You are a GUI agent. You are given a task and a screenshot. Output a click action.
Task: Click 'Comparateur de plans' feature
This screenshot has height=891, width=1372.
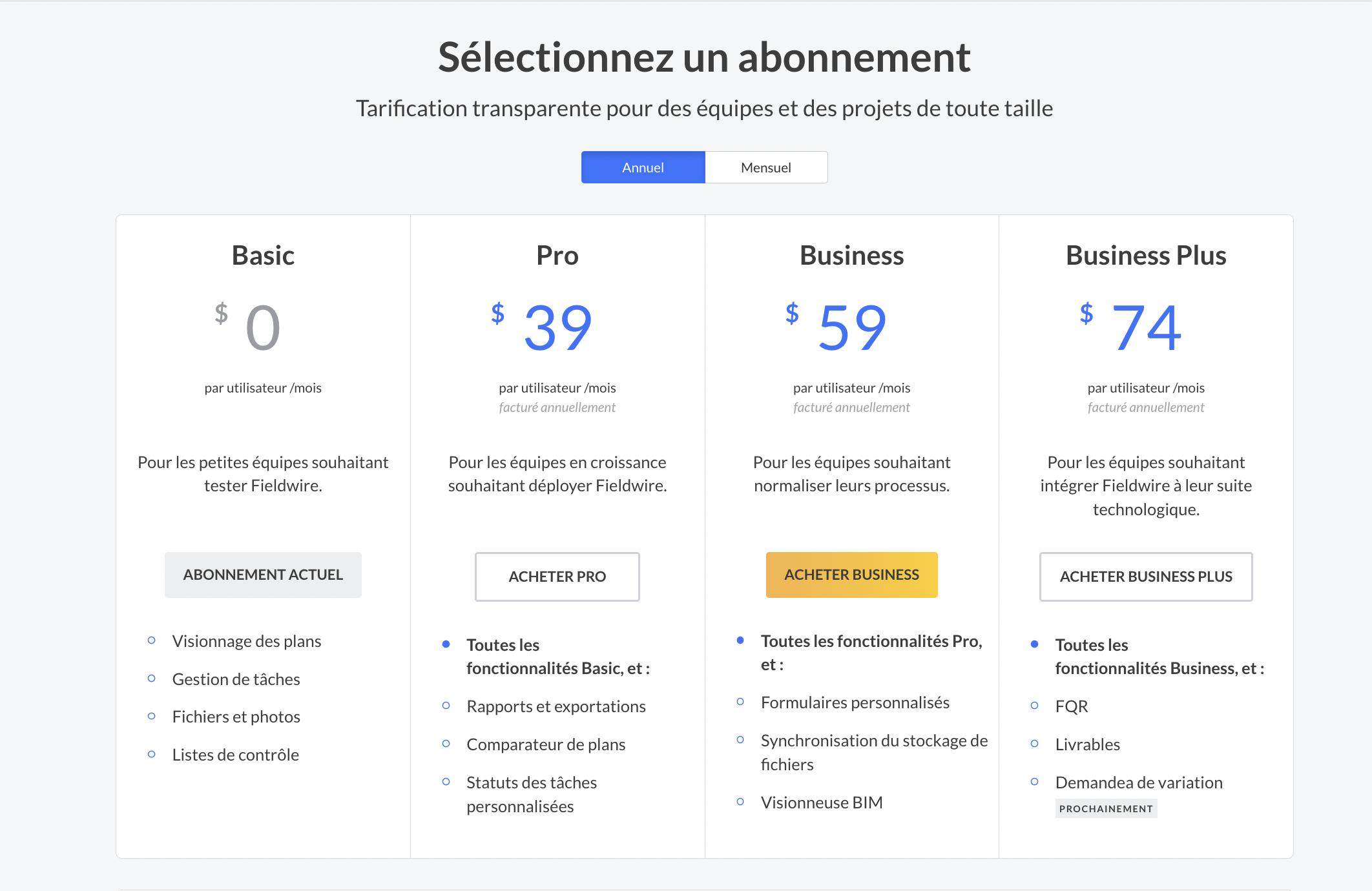(546, 744)
